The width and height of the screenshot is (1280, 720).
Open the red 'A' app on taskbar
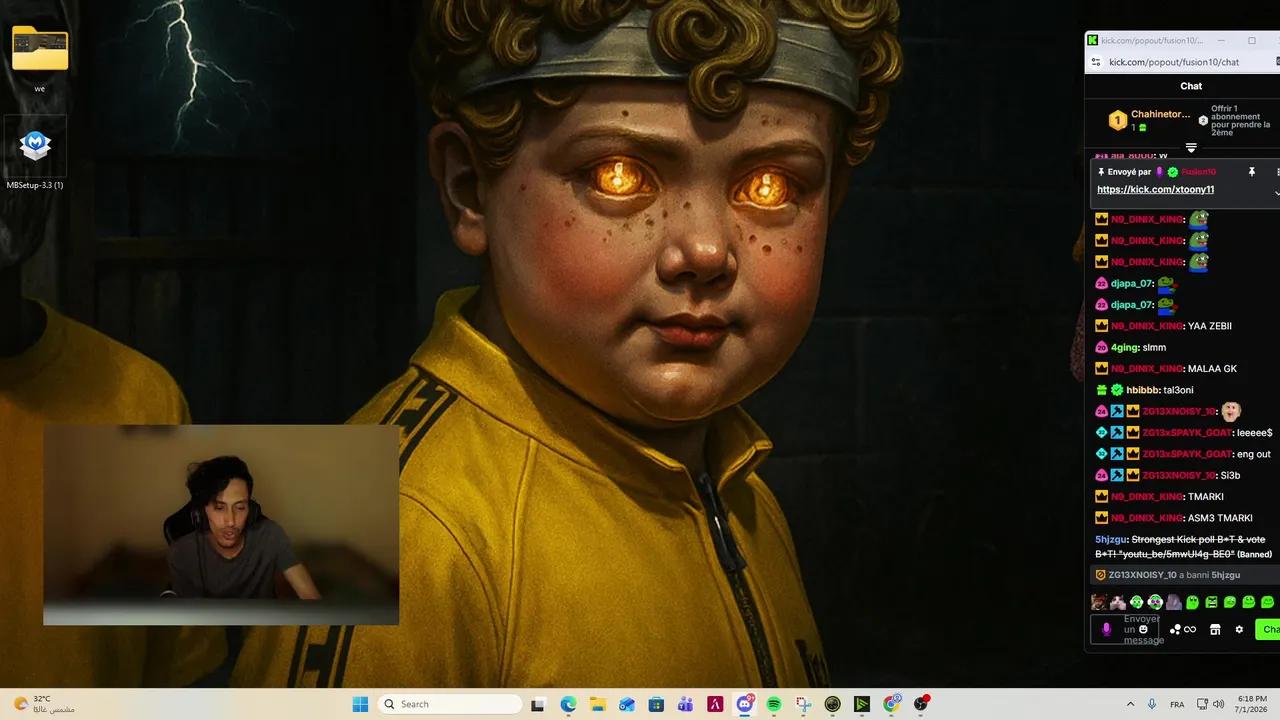[x=715, y=704]
